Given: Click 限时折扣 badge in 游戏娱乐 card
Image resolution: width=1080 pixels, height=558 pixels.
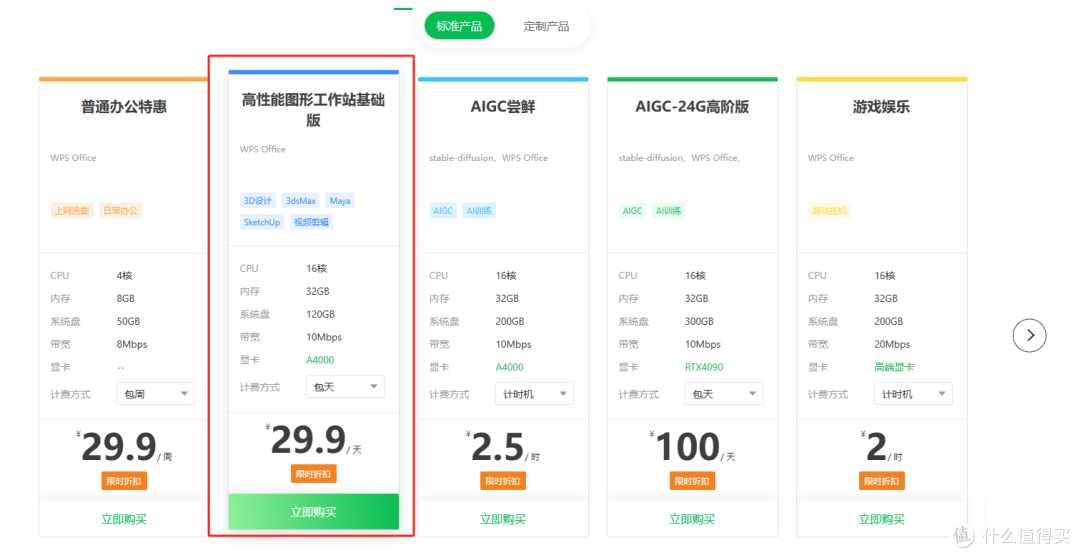Looking at the screenshot, I should [x=882, y=481].
